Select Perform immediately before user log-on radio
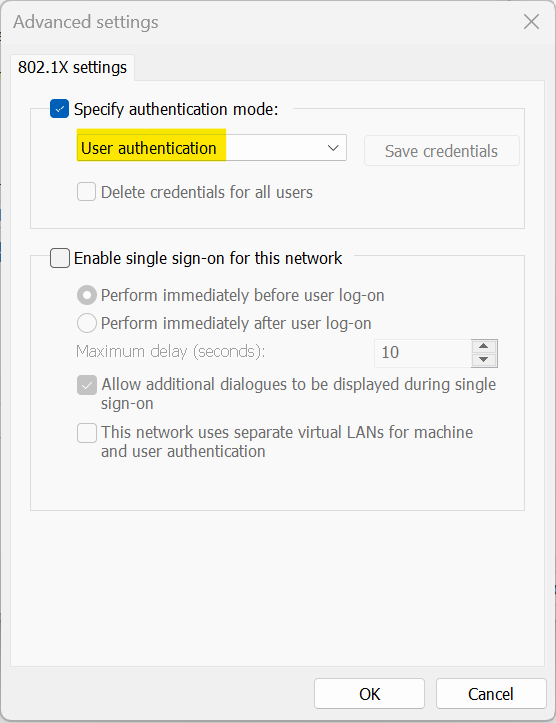The image size is (556, 723). [87, 295]
